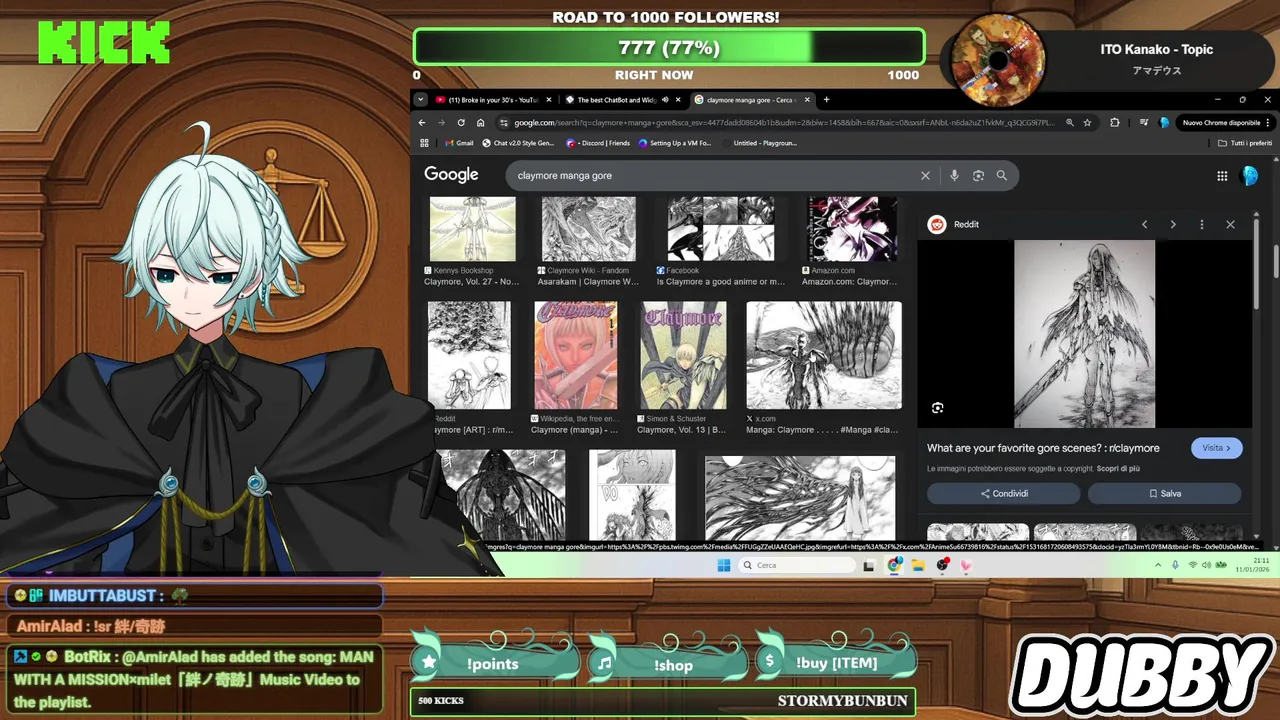Open the browser home page icon
Image resolution: width=1280 pixels, height=720 pixels.
pyautogui.click(x=480, y=122)
